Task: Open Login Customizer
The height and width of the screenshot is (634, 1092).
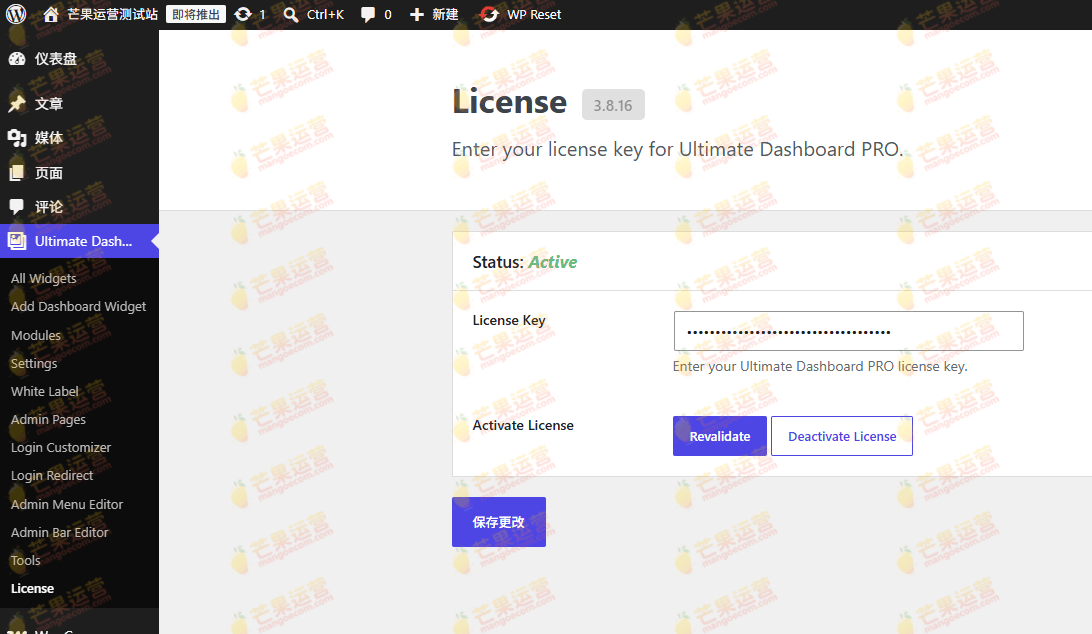Action: [61, 447]
